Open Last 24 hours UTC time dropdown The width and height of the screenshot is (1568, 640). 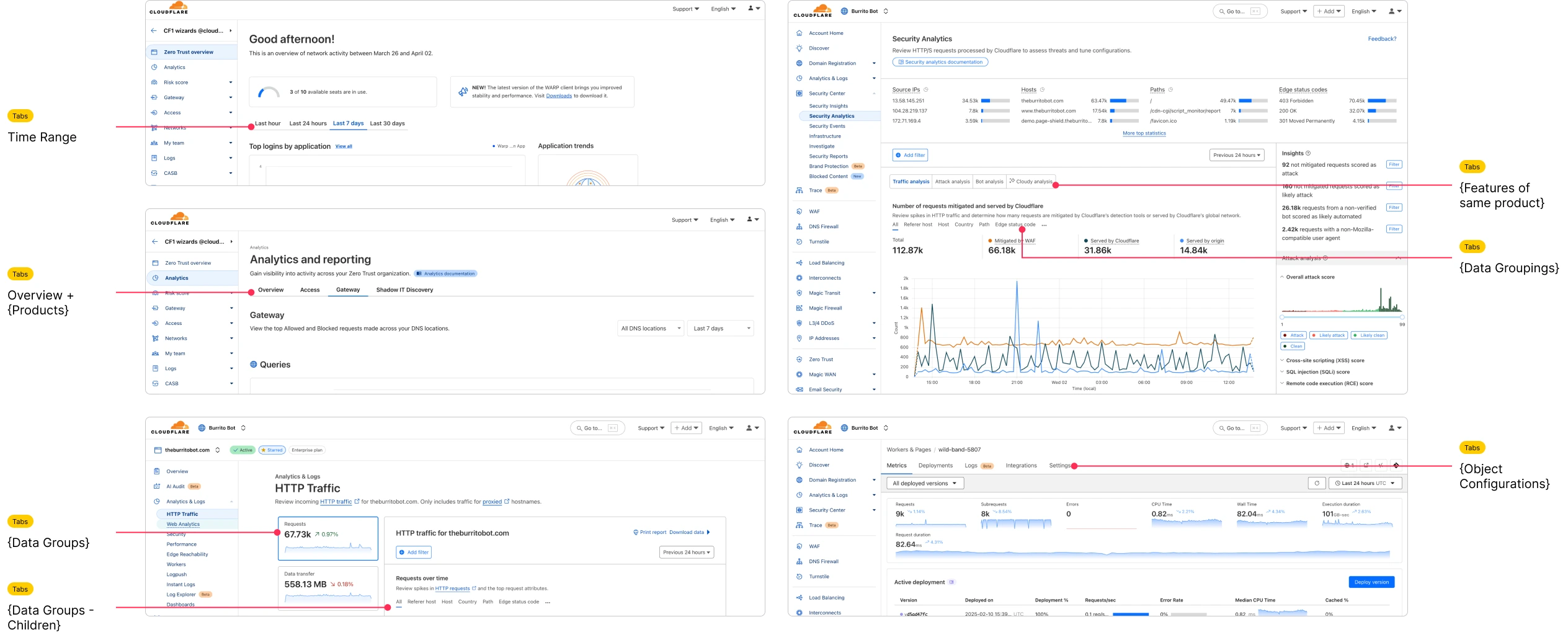[1365, 483]
